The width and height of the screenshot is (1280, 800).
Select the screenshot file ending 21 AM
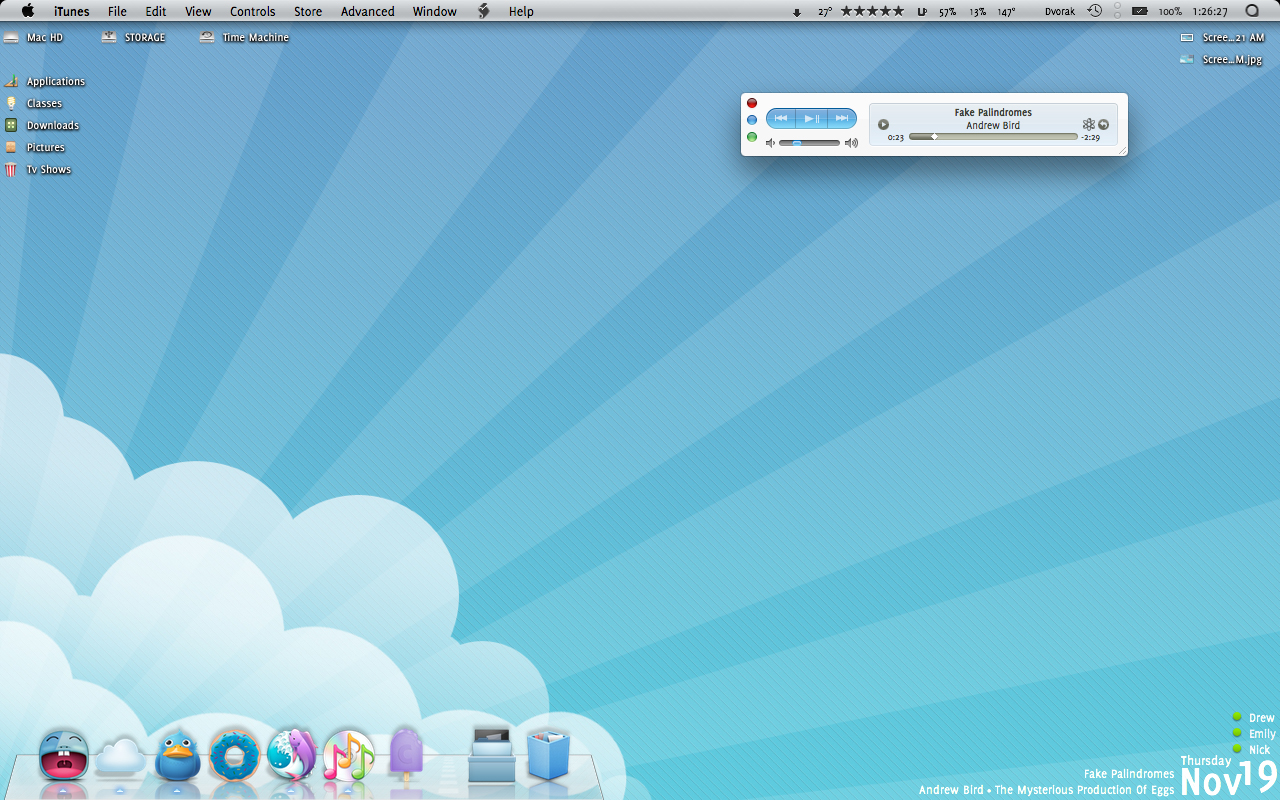click(x=1222, y=37)
